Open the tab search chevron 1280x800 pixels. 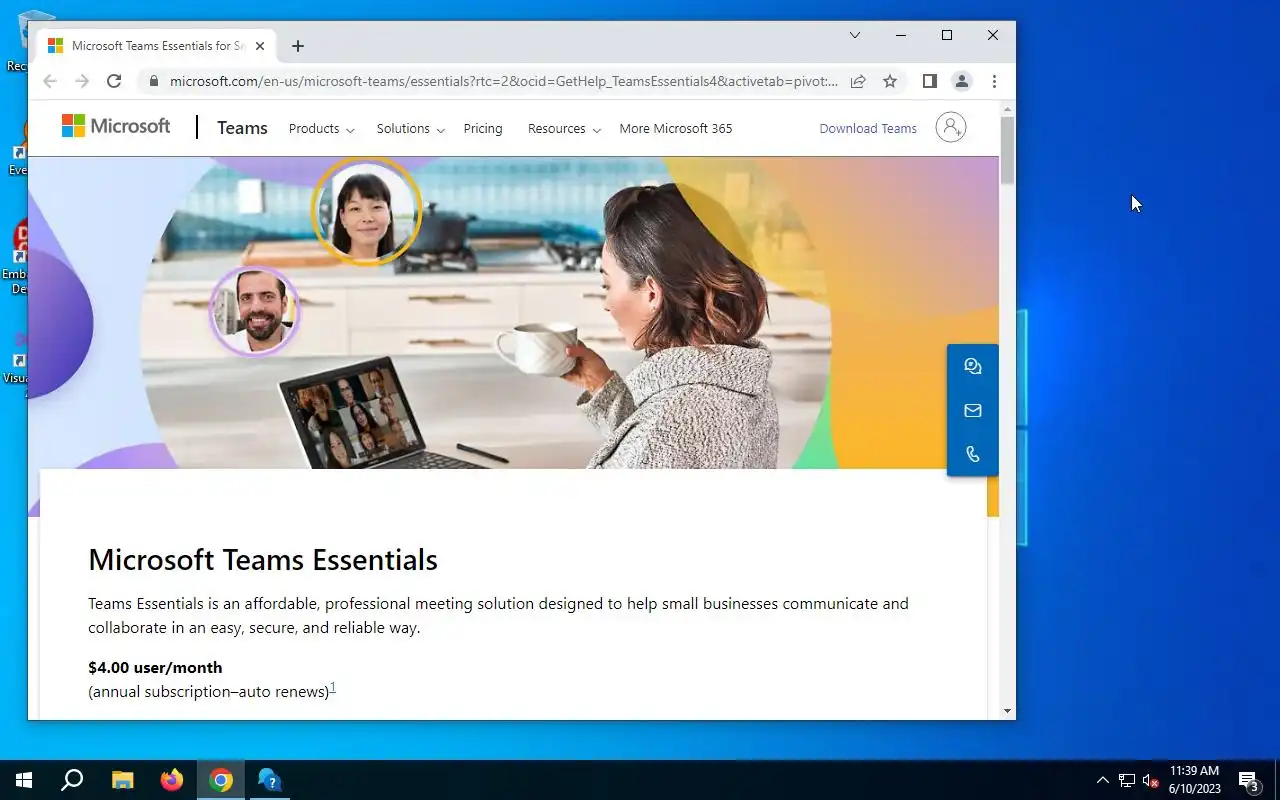(855, 35)
